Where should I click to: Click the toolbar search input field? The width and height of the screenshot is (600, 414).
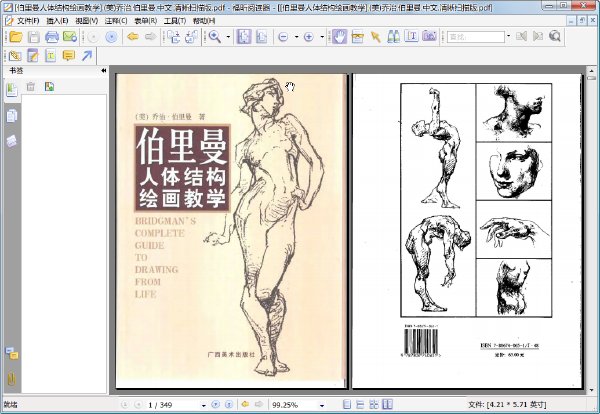click(476, 37)
